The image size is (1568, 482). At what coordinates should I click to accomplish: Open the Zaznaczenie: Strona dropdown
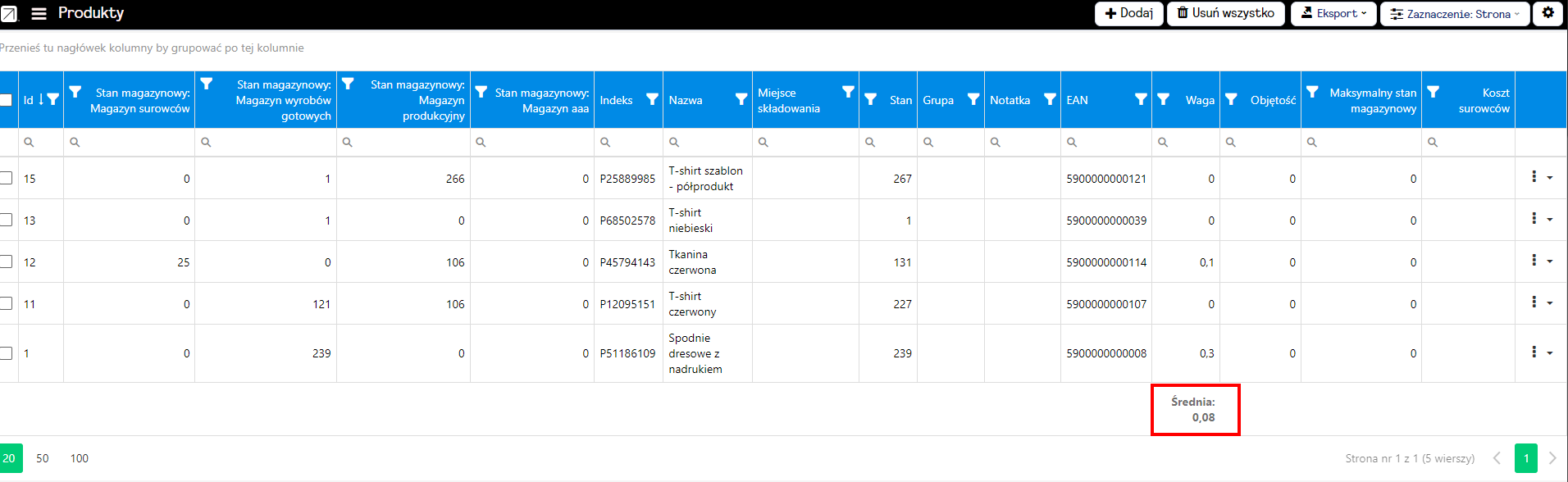point(1455,14)
